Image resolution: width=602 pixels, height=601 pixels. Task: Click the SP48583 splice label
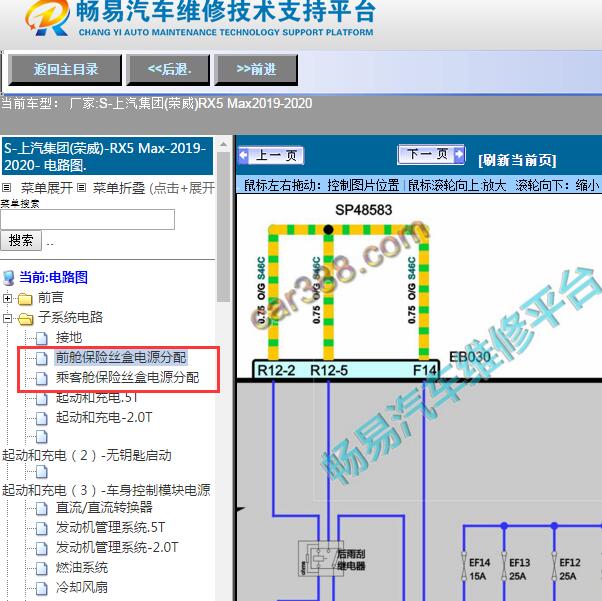click(364, 210)
